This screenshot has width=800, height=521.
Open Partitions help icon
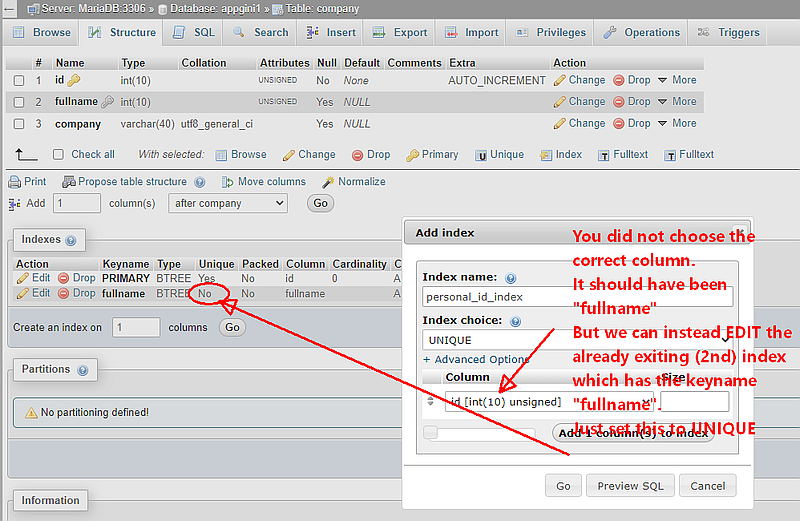pos(83,370)
